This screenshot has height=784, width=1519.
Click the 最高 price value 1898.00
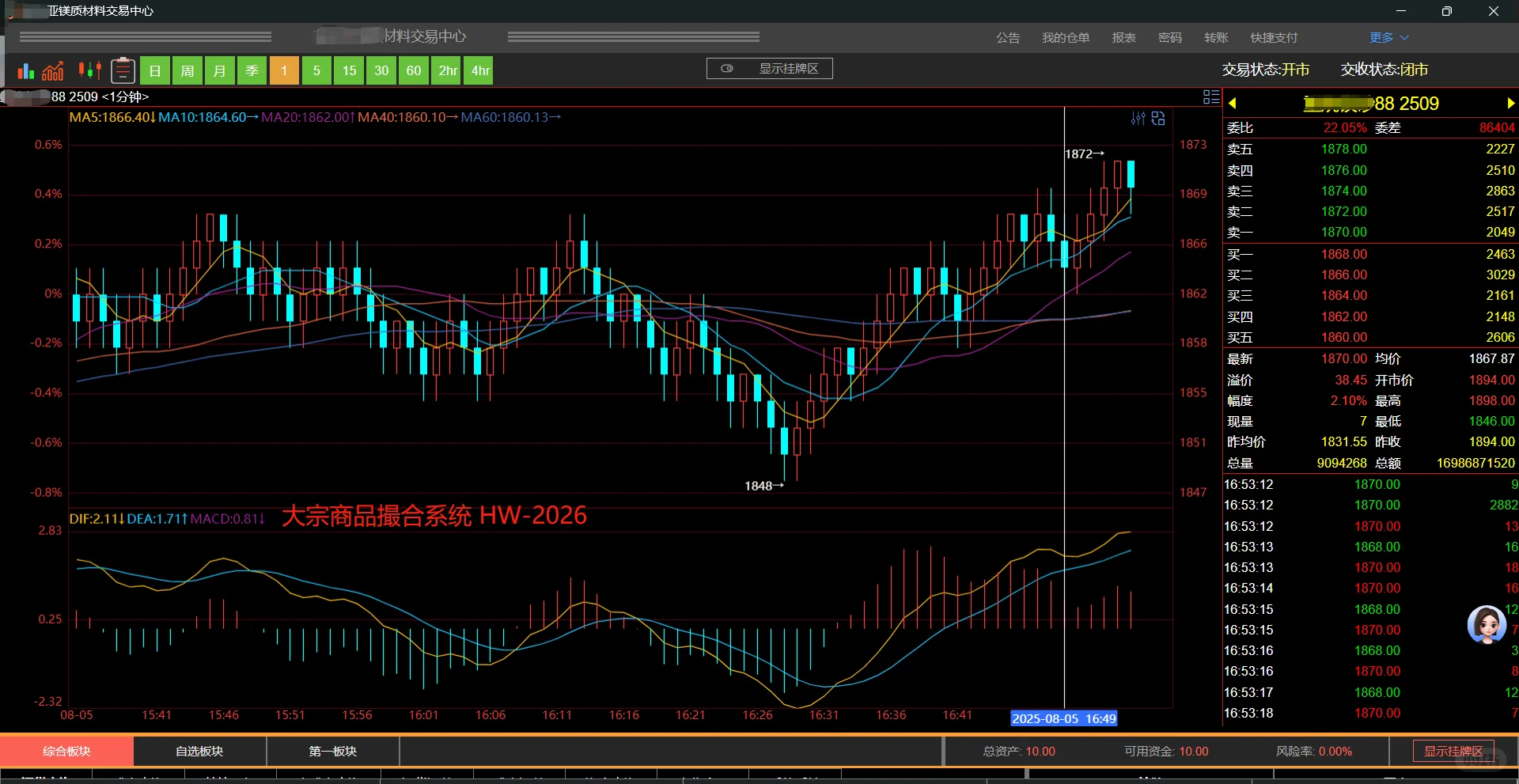[x=1491, y=400]
